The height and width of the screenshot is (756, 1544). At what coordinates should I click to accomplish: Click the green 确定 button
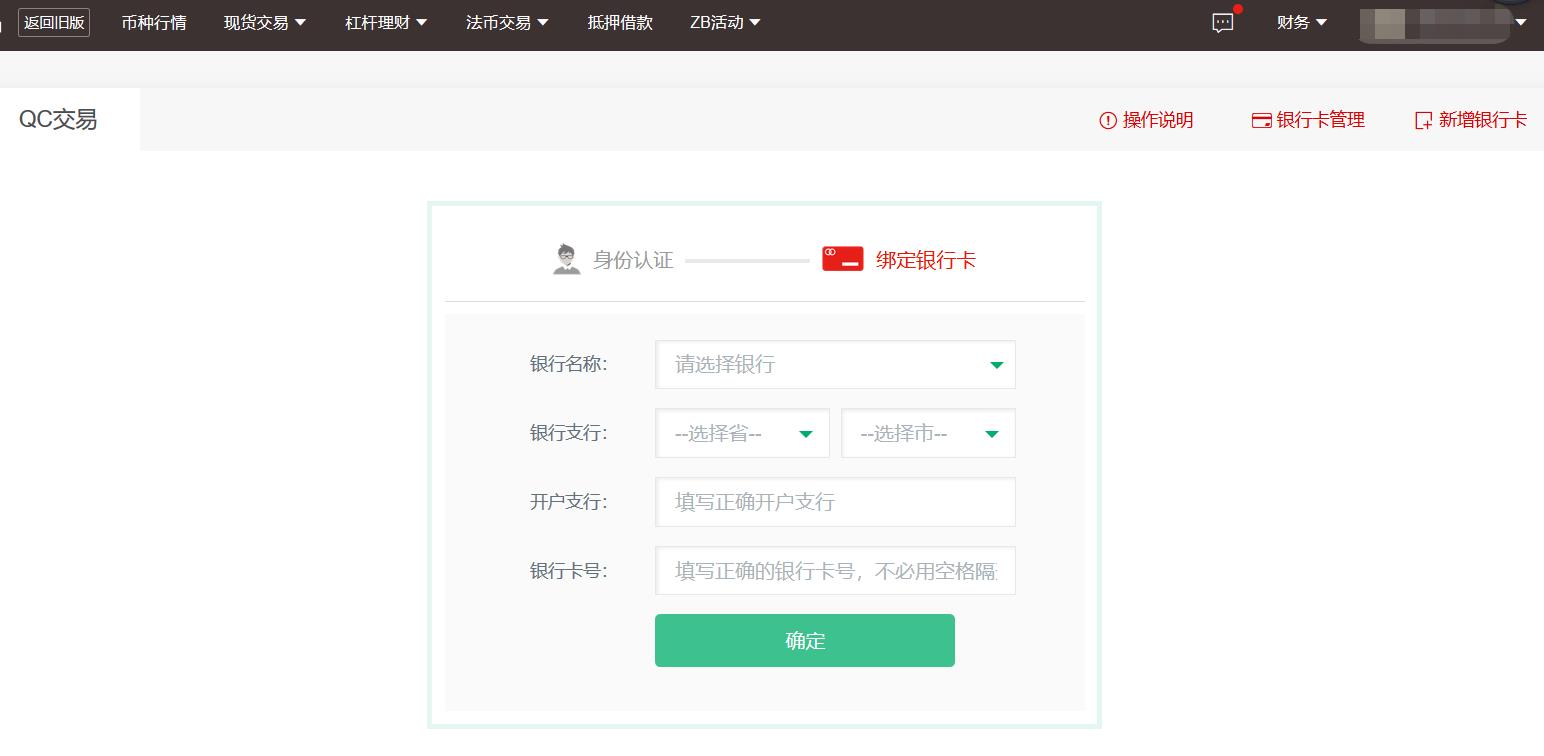point(805,640)
